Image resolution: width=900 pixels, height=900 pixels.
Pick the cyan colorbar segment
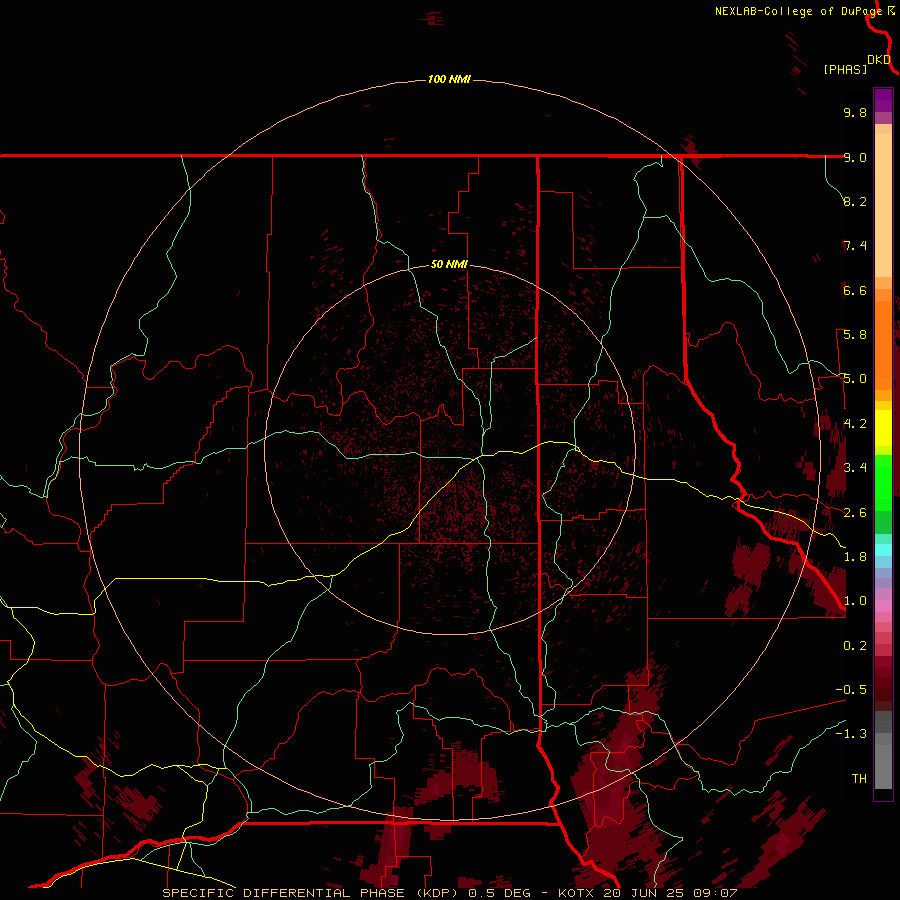883,550
